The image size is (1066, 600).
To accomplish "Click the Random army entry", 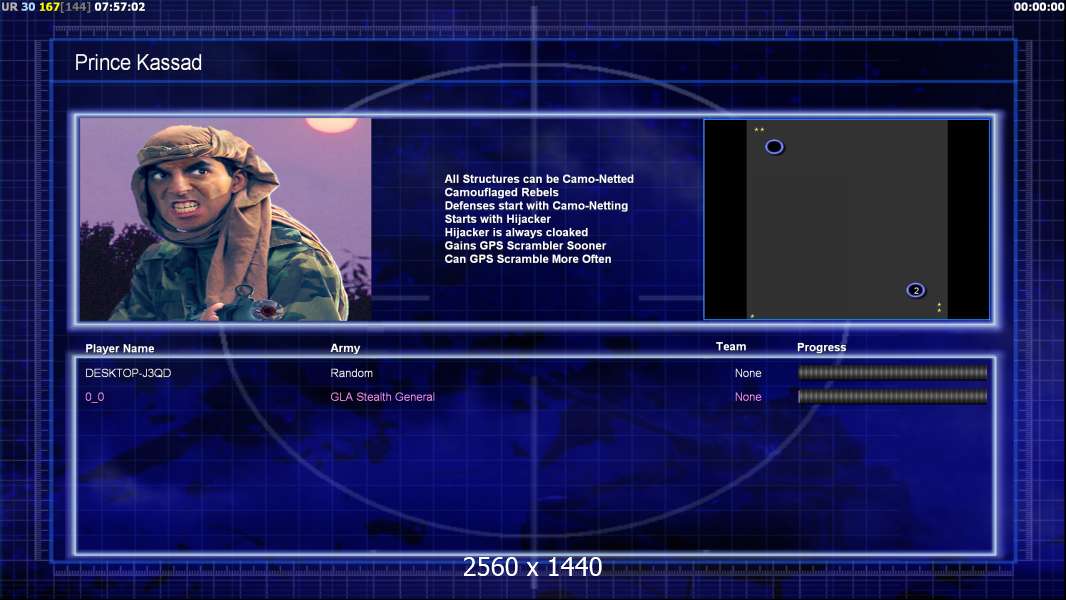I will click(x=351, y=373).
